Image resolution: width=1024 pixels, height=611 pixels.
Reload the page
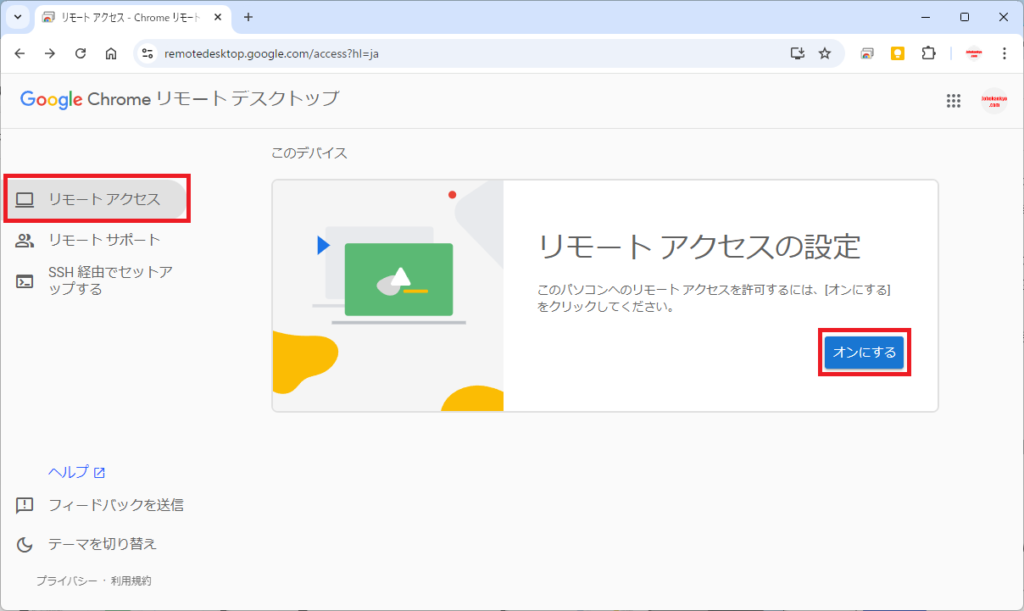(81, 54)
